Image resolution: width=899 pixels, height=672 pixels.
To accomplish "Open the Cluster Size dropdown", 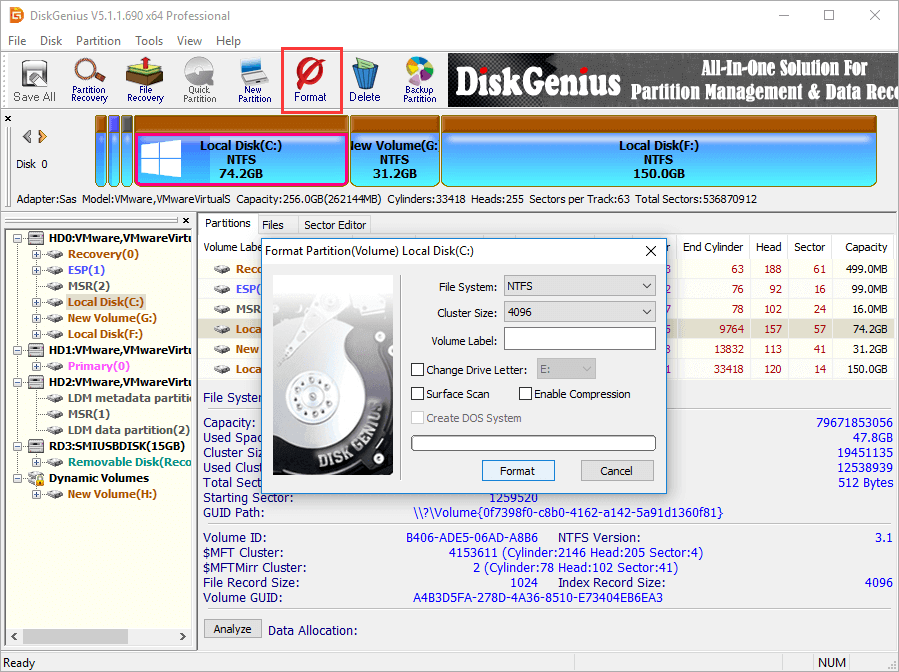I will click(x=579, y=313).
